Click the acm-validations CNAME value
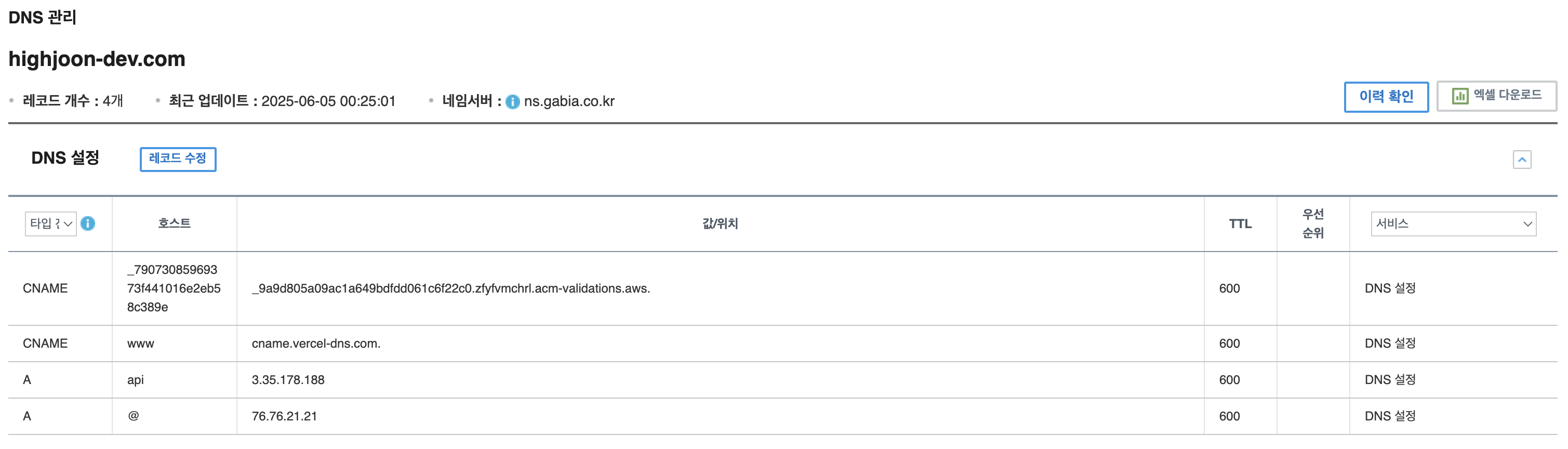The height and width of the screenshot is (449, 1568). (x=450, y=289)
